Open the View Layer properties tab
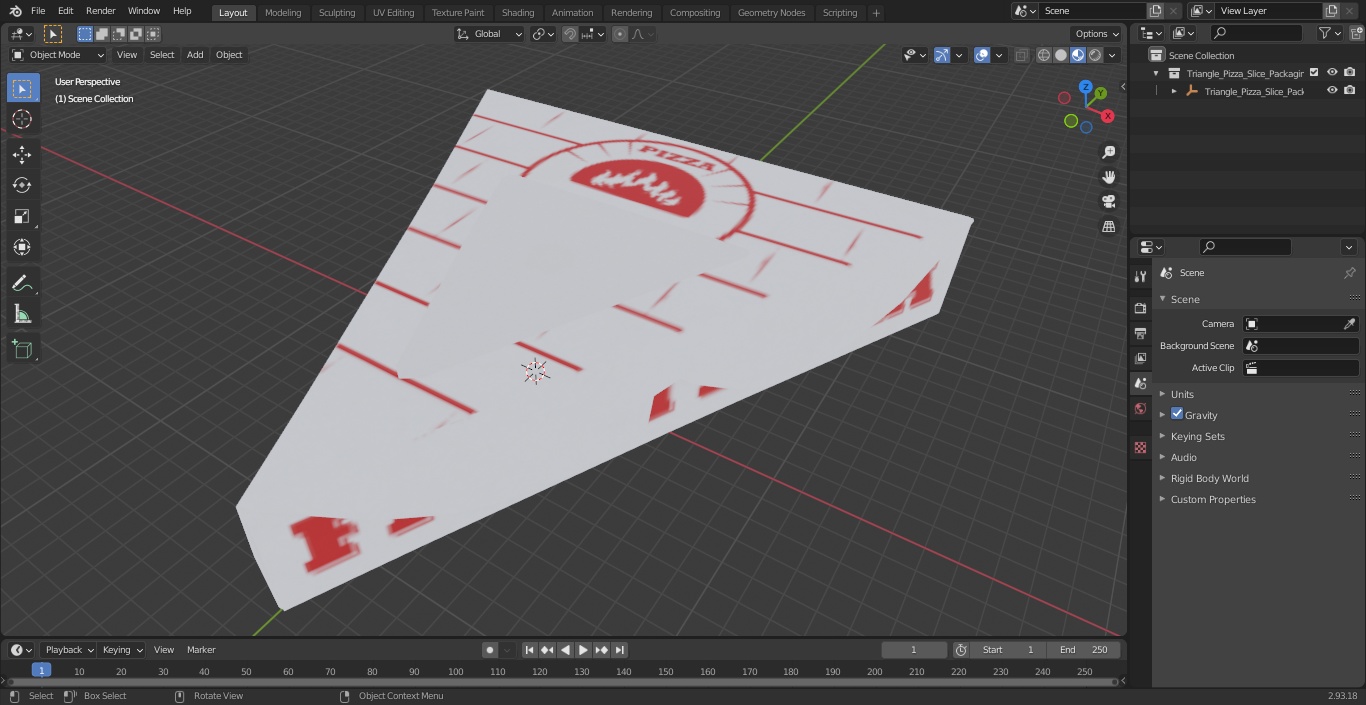Screen dimensions: 1366x705 (x=1140, y=358)
